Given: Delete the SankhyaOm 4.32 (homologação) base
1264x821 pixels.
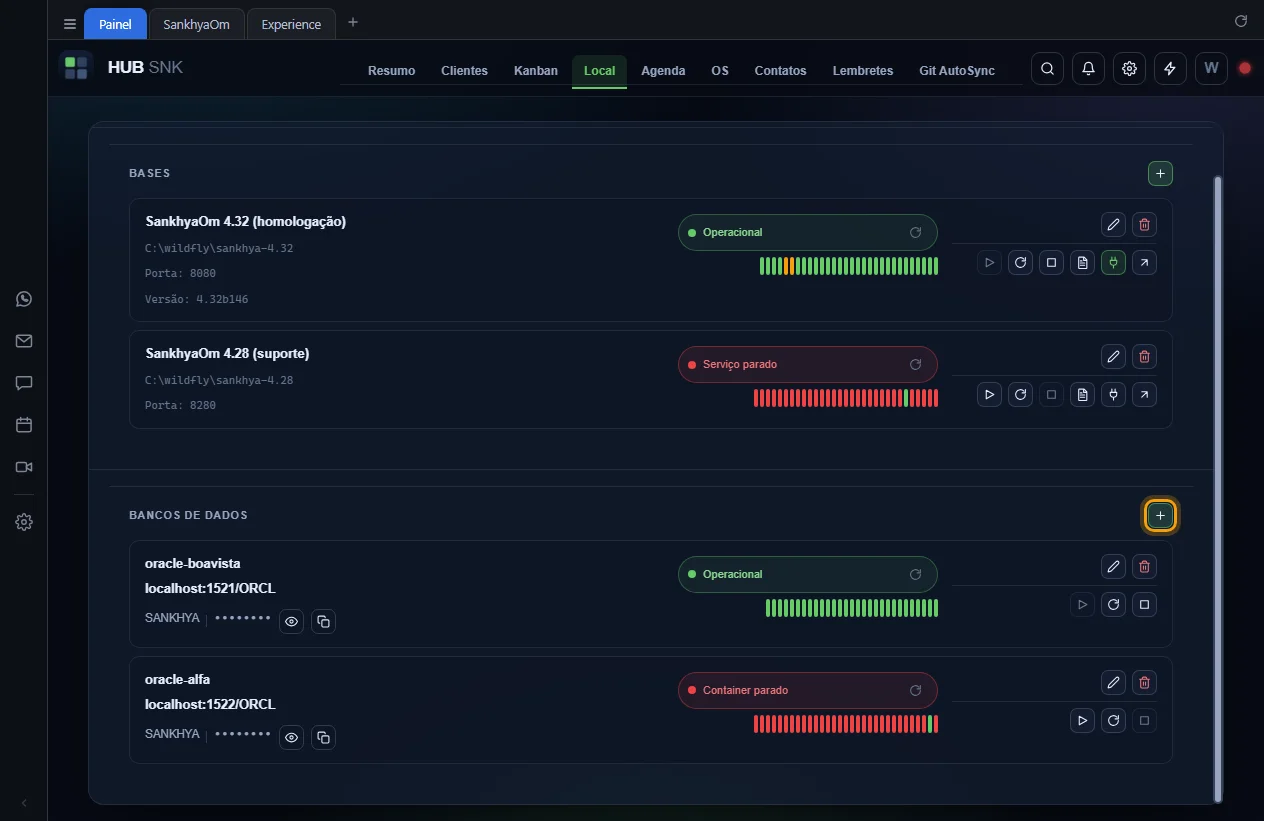Looking at the screenshot, I should coord(1145,225).
